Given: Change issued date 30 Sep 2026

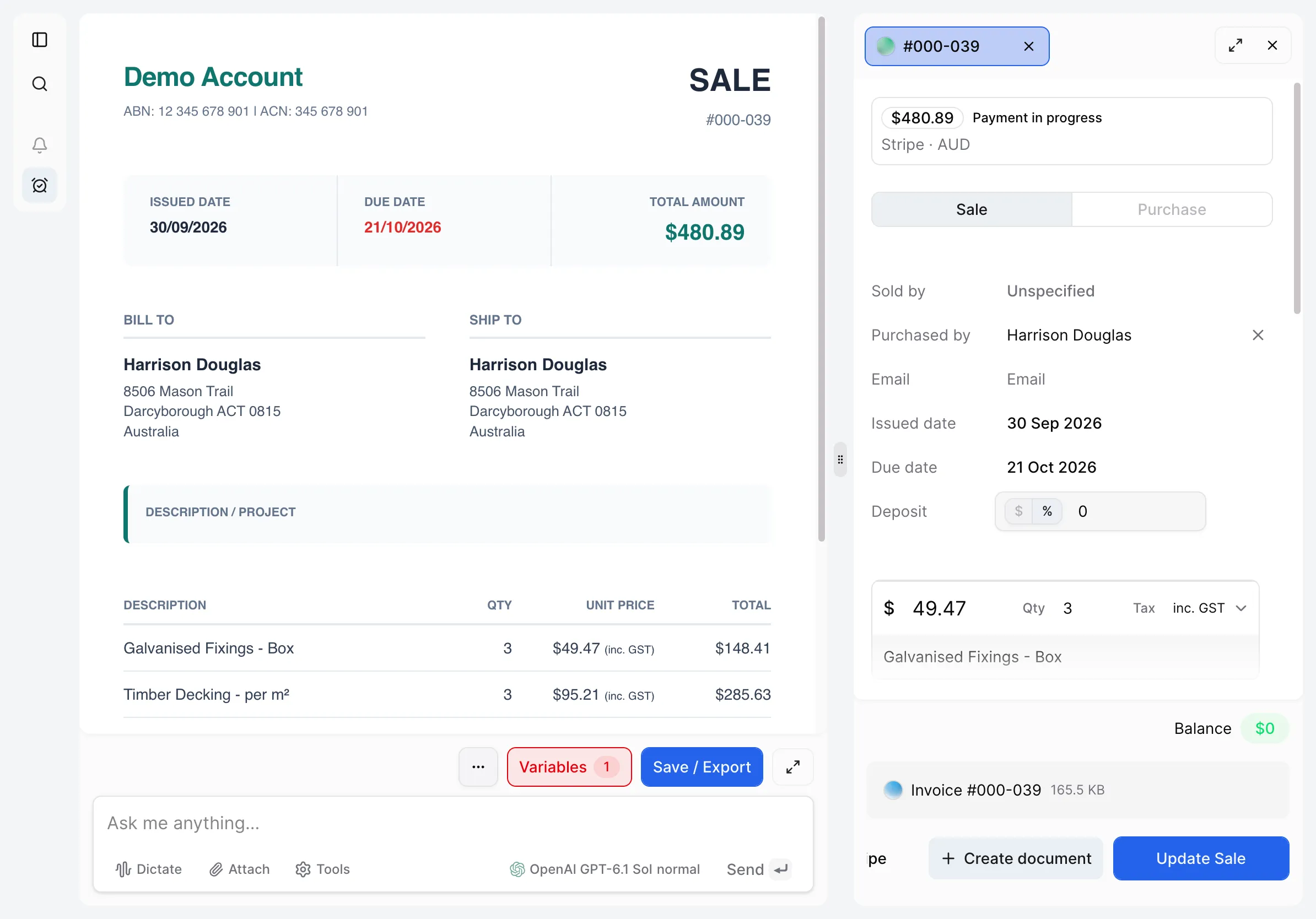Looking at the screenshot, I should (x=1054, y=423).
